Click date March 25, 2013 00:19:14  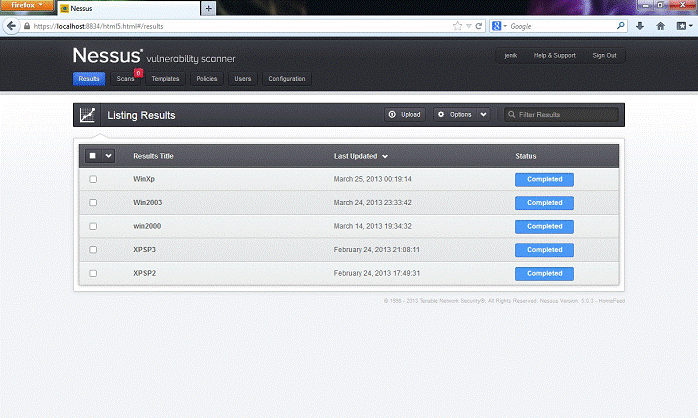tap(373, 179)
